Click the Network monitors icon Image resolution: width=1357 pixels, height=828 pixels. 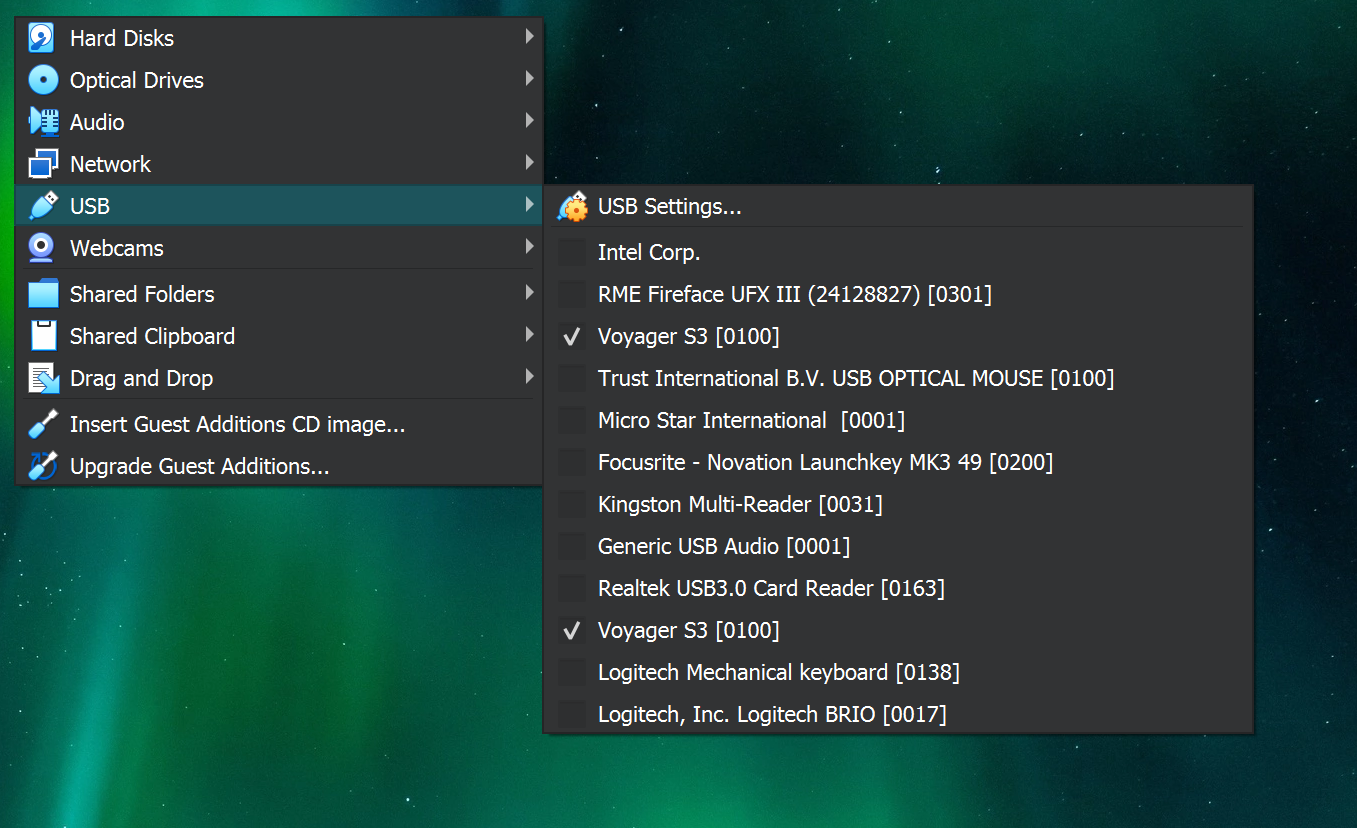[x=43, y=164]
